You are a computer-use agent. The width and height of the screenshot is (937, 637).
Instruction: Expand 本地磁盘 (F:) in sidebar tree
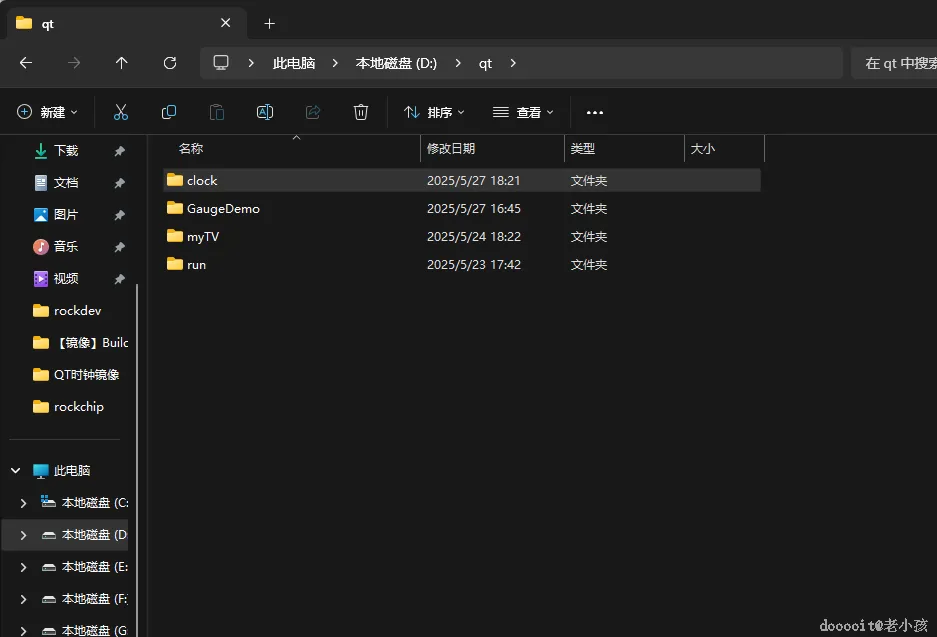pyautogui.click(x=23, y=599)
